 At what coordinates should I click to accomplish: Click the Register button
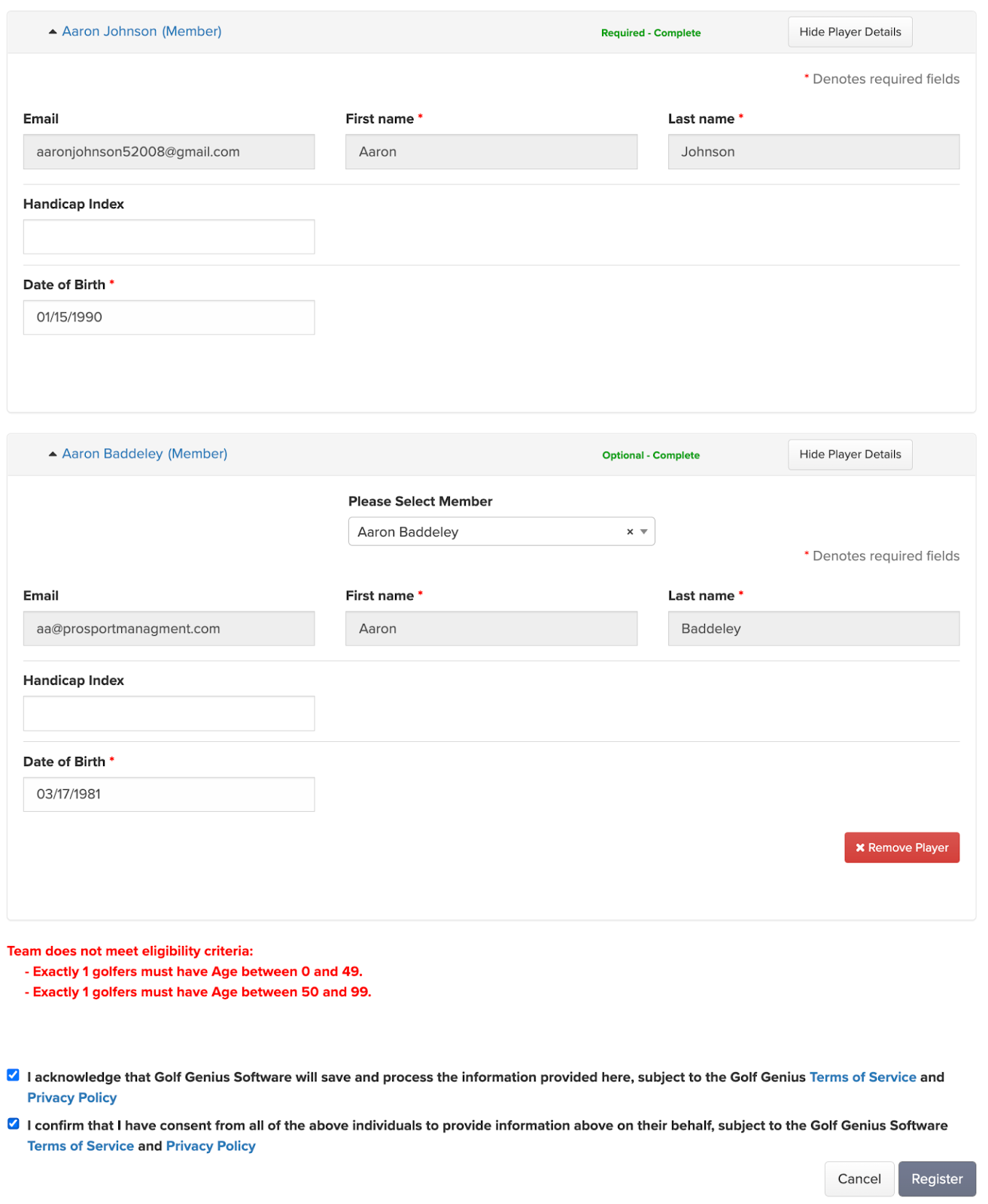937,1179
